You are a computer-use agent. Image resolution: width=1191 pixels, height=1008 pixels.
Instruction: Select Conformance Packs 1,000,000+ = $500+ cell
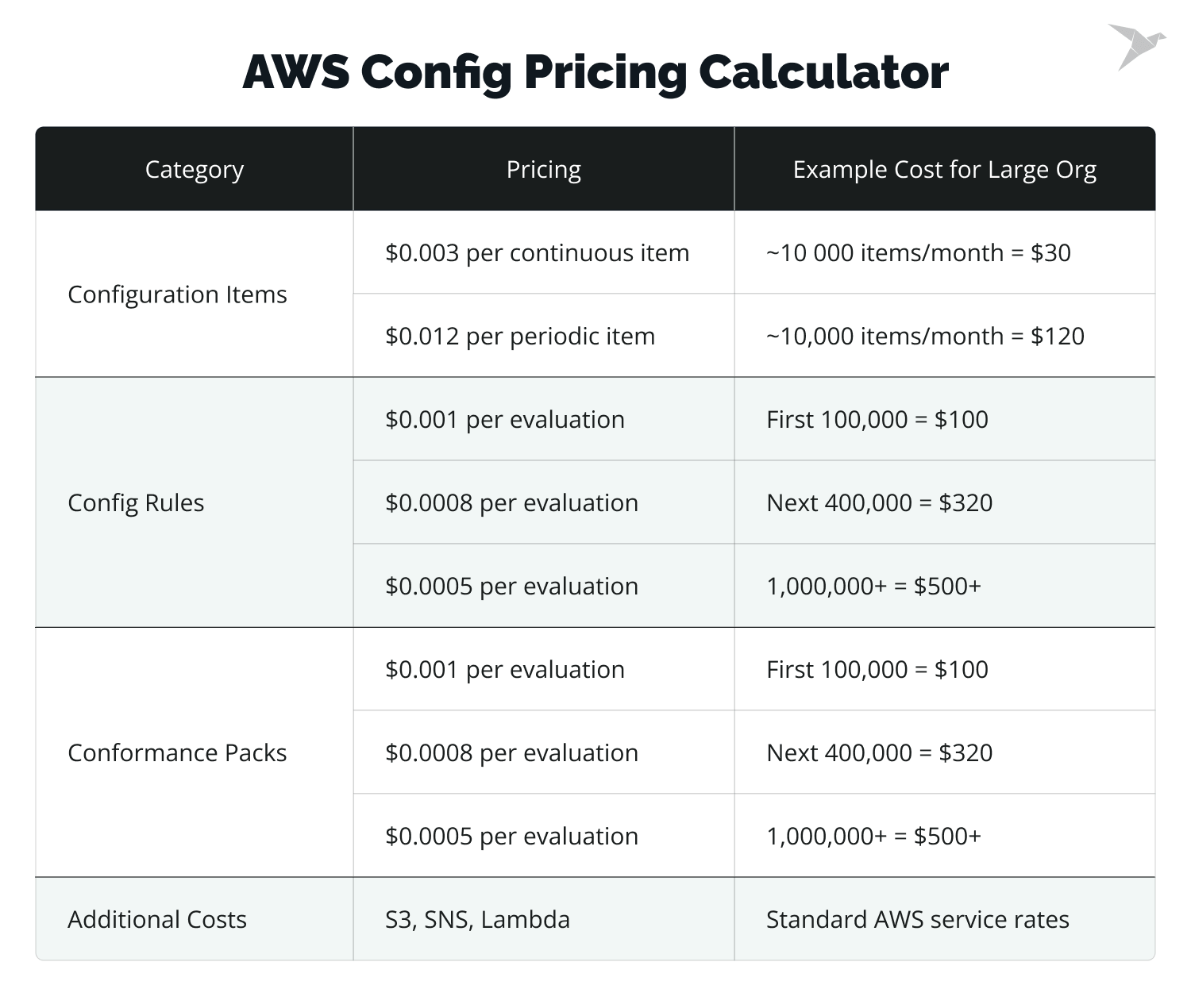(x=873, y=836)
